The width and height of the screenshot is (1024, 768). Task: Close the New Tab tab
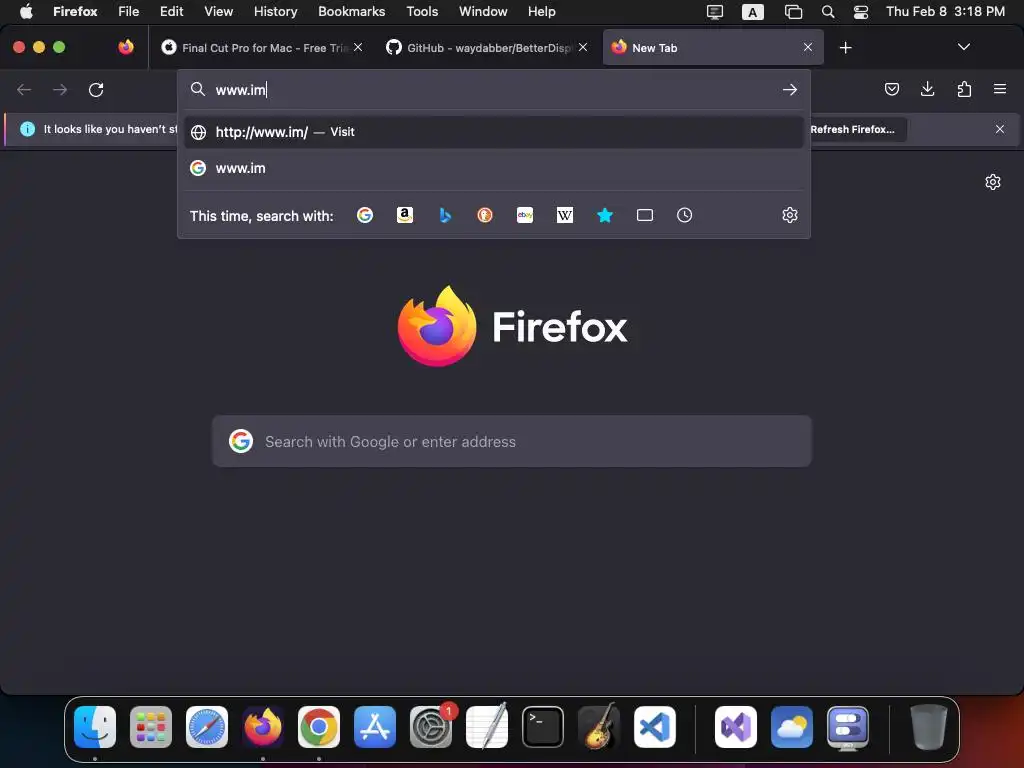(x=808, y=47)
